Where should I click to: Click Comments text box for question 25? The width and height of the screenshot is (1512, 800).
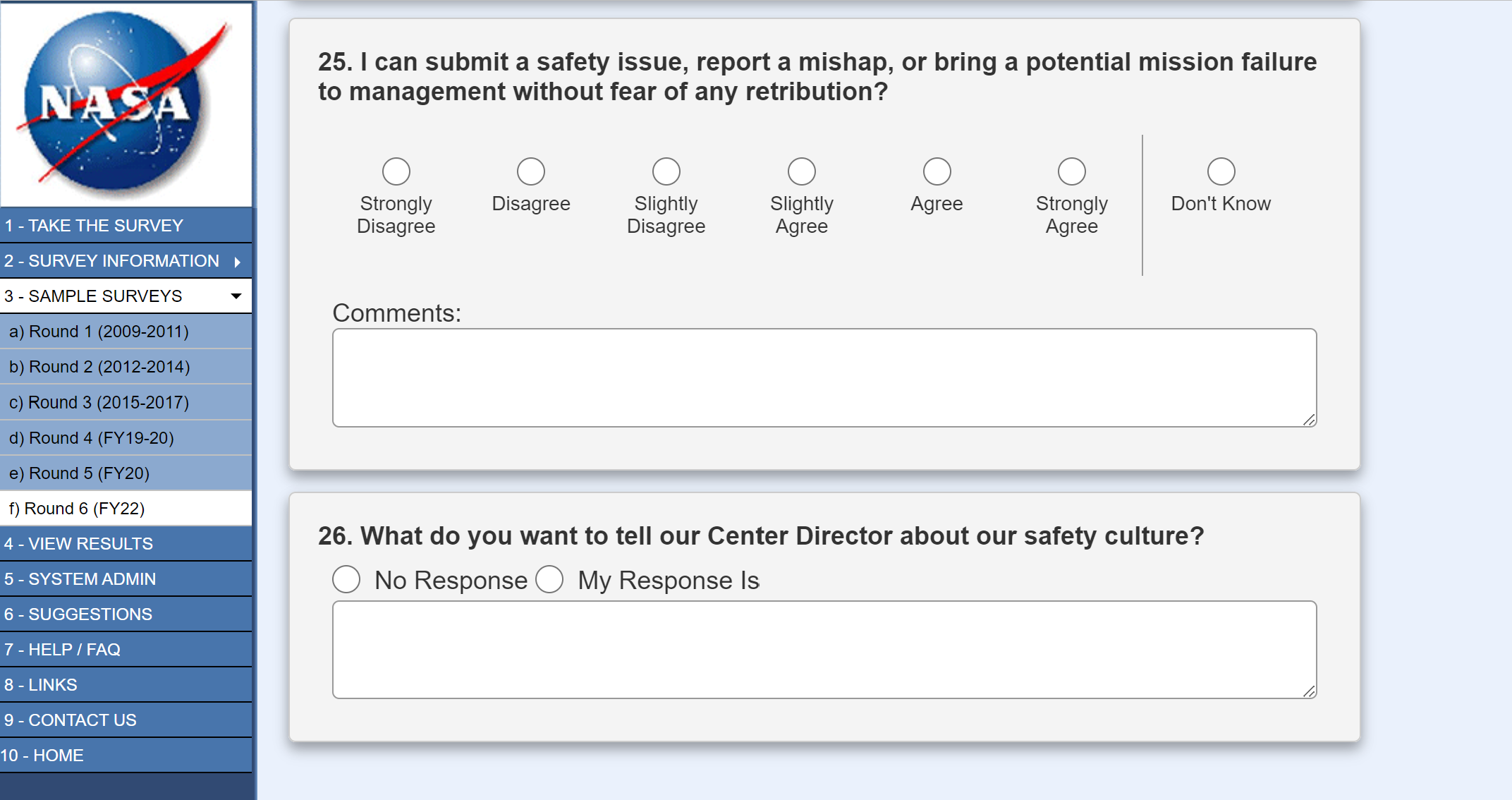pos(824,377)
